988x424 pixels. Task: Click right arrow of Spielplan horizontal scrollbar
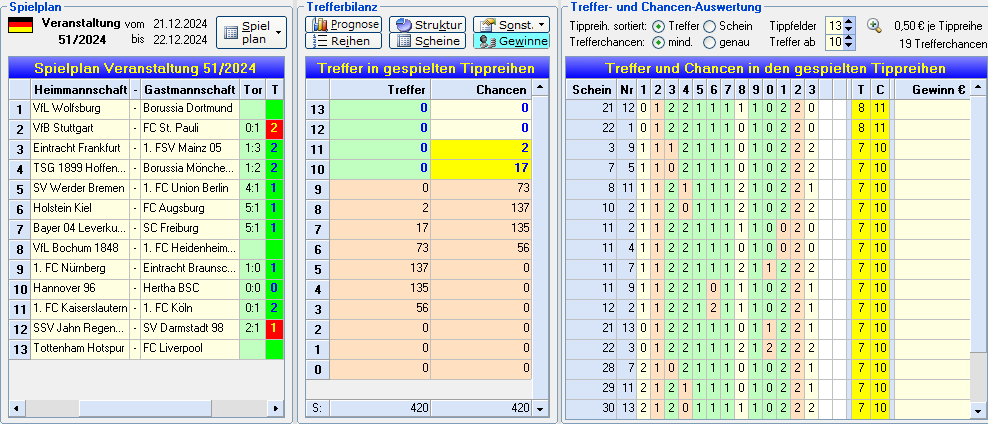coord(276,408)
